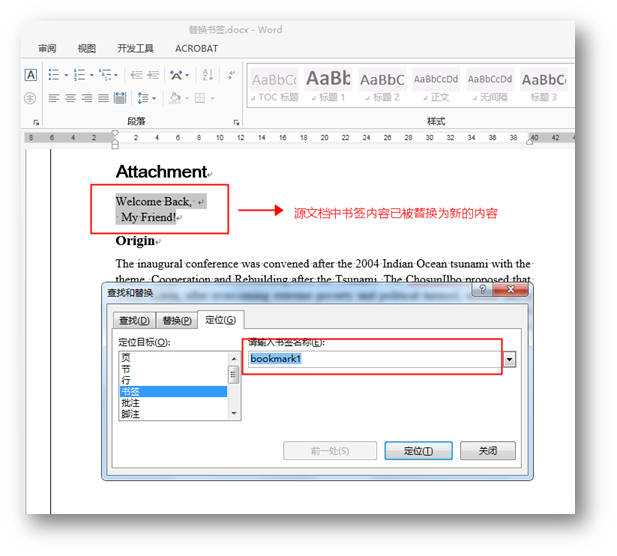This screenshot has width=617, height=556.
Task: Decrease paragraph indent
Action: pyautogui.click(x=137, y=75)
